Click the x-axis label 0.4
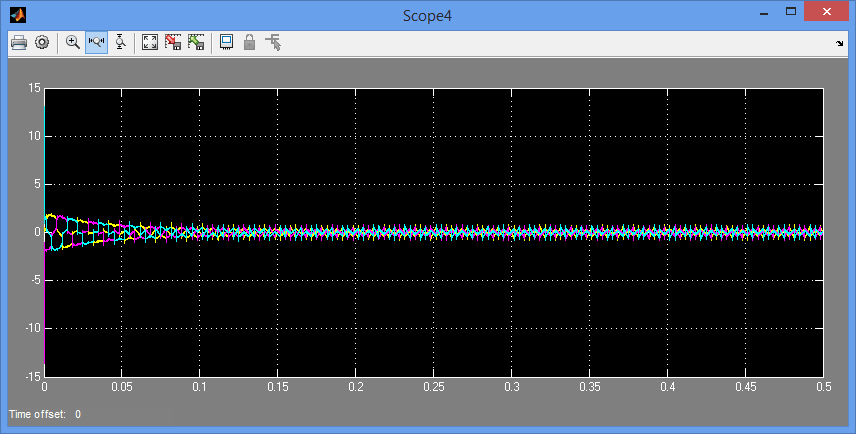856x434 pixels. [668, 387]
